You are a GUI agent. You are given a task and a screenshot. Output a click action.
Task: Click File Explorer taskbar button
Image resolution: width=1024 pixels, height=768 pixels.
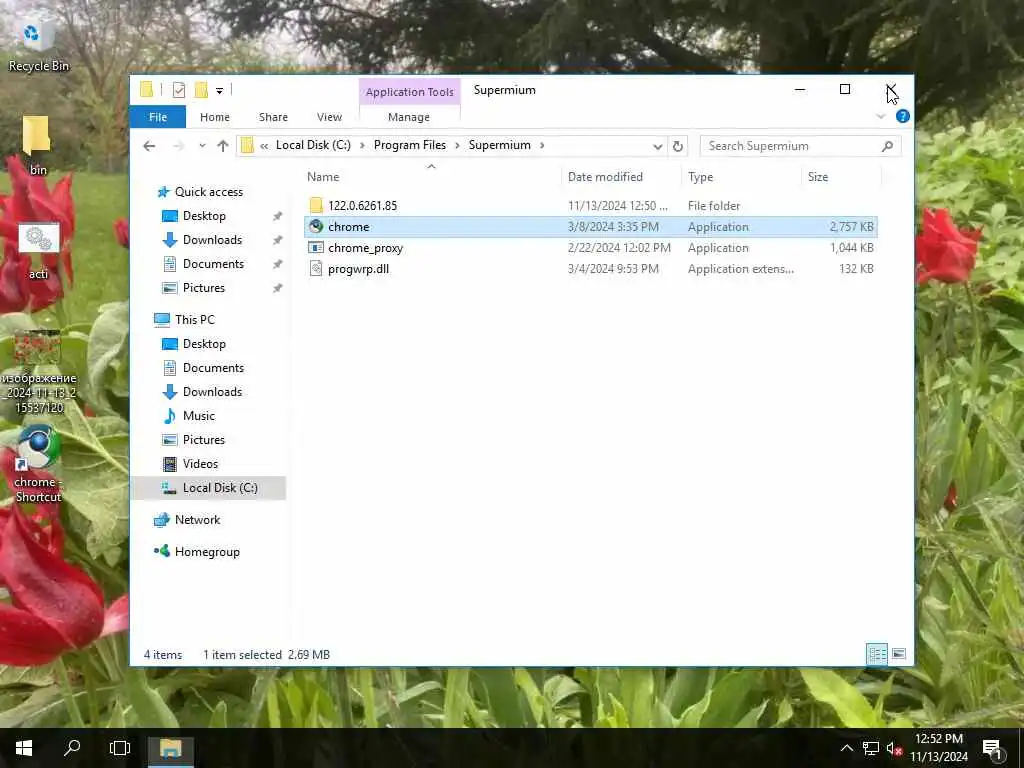[170, 748]
